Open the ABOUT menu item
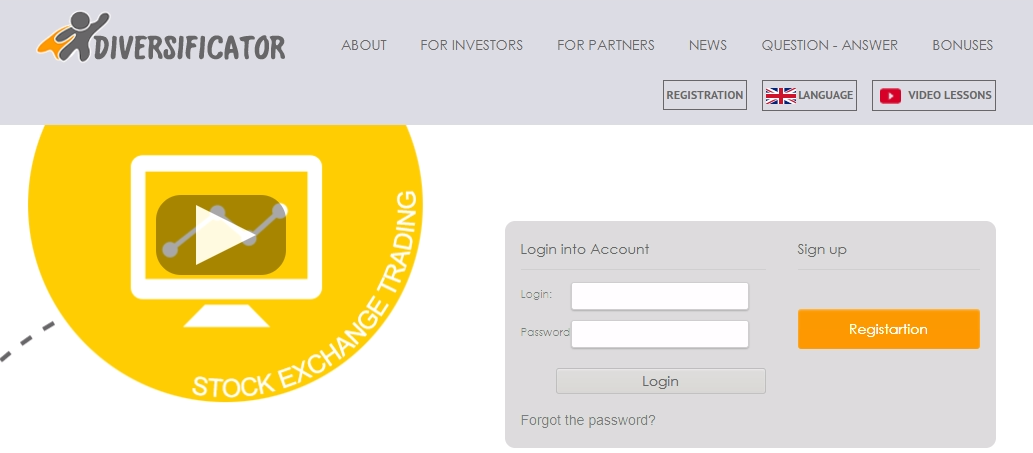The height and width of the screenshot is (453, 1033). (364, 45)
